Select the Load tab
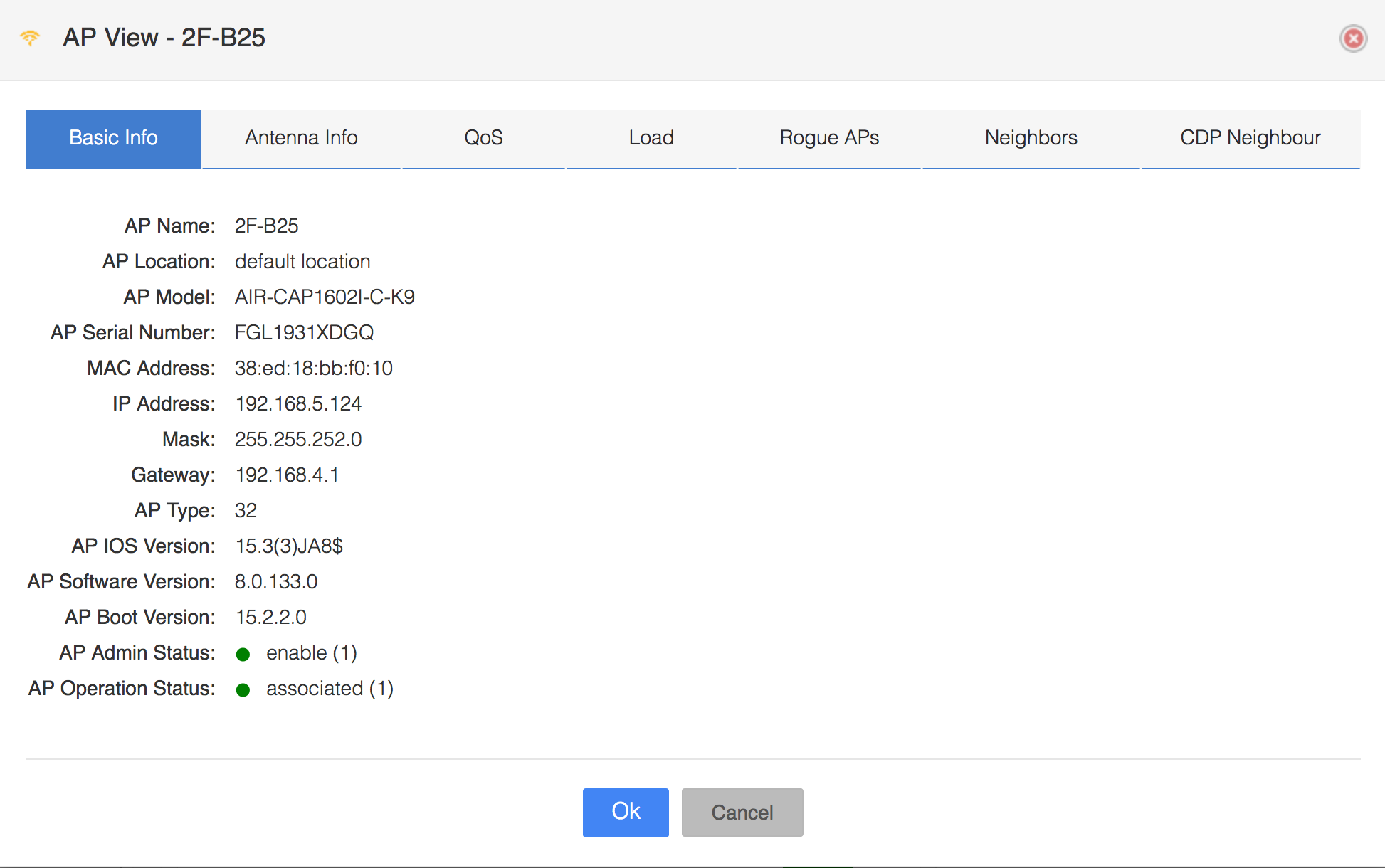 click(x=651, y=138)
